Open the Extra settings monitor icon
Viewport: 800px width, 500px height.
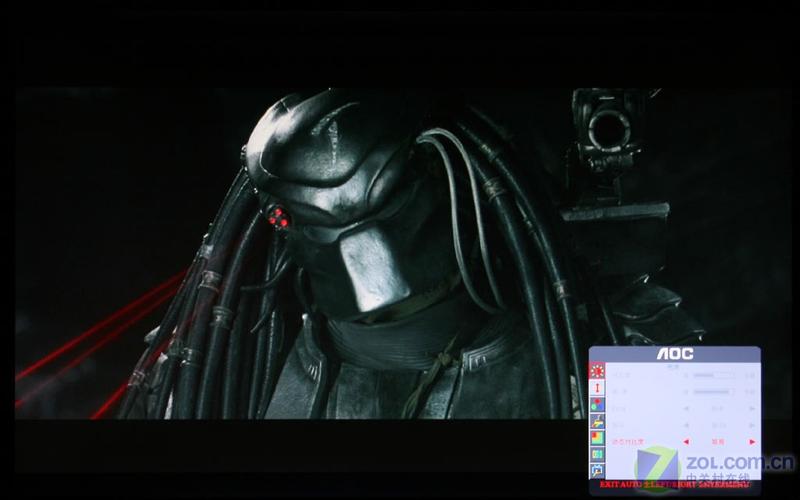pyautogui.click(x=597, y=470)
